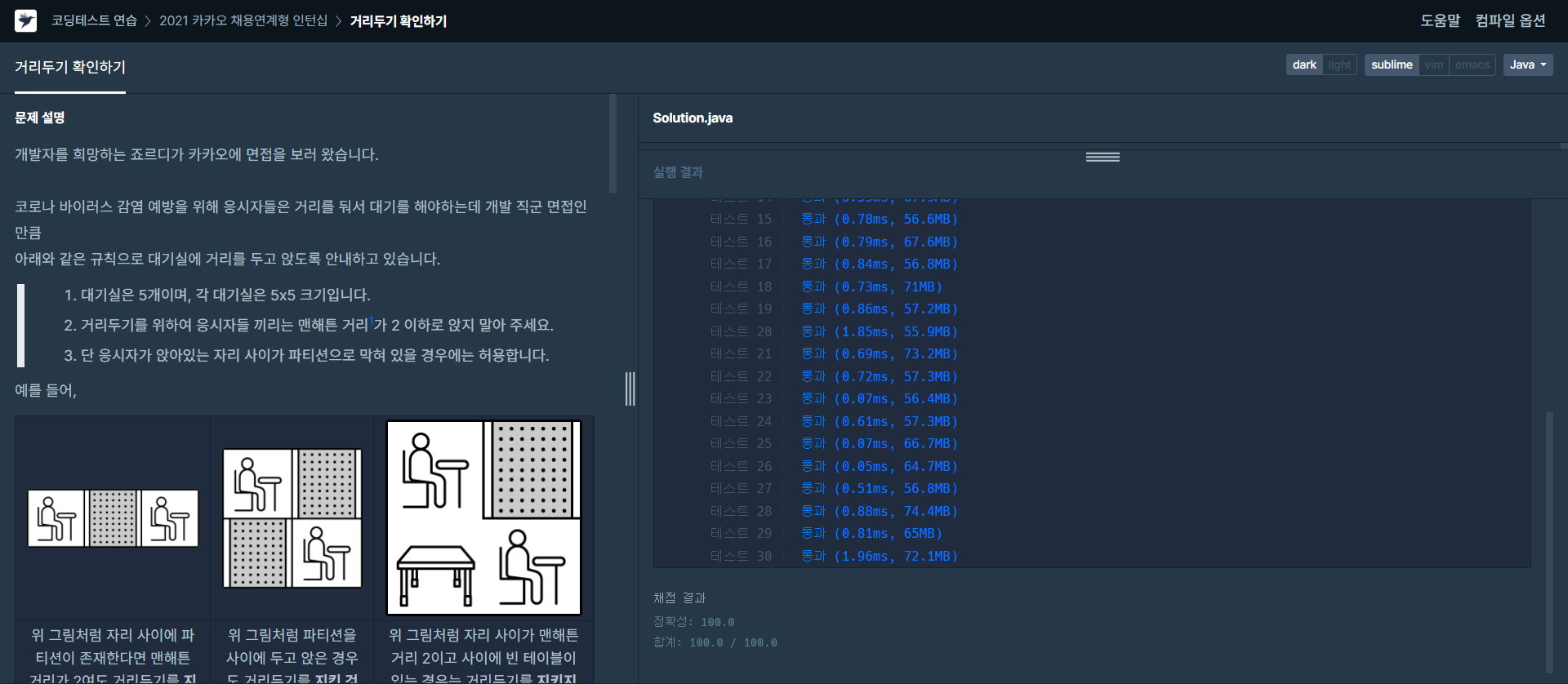
Task: Click the 합계: 100.0 / 100.0 total
Action: point(715,643)
